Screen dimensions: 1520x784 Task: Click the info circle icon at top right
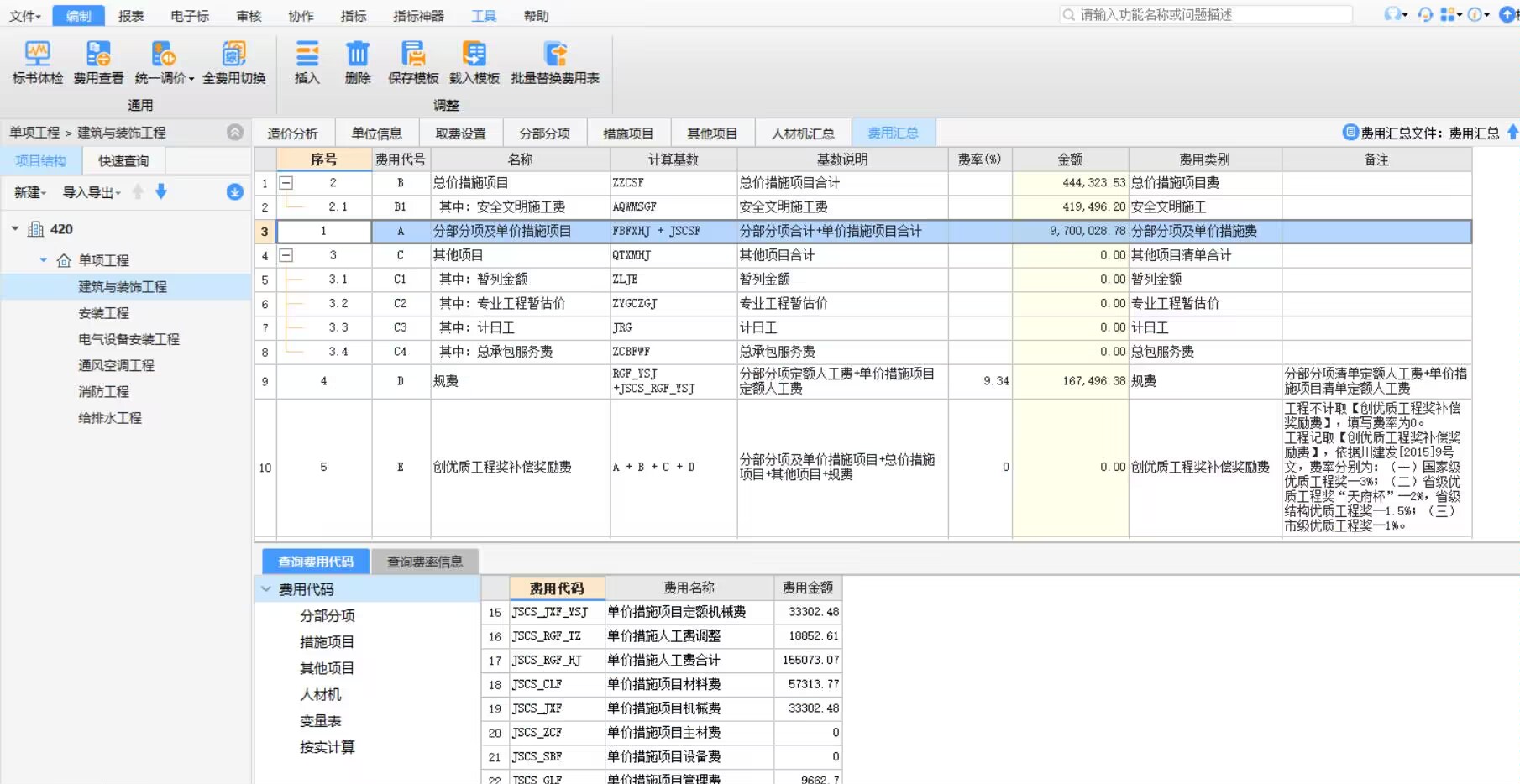[x=1475, y=14]
